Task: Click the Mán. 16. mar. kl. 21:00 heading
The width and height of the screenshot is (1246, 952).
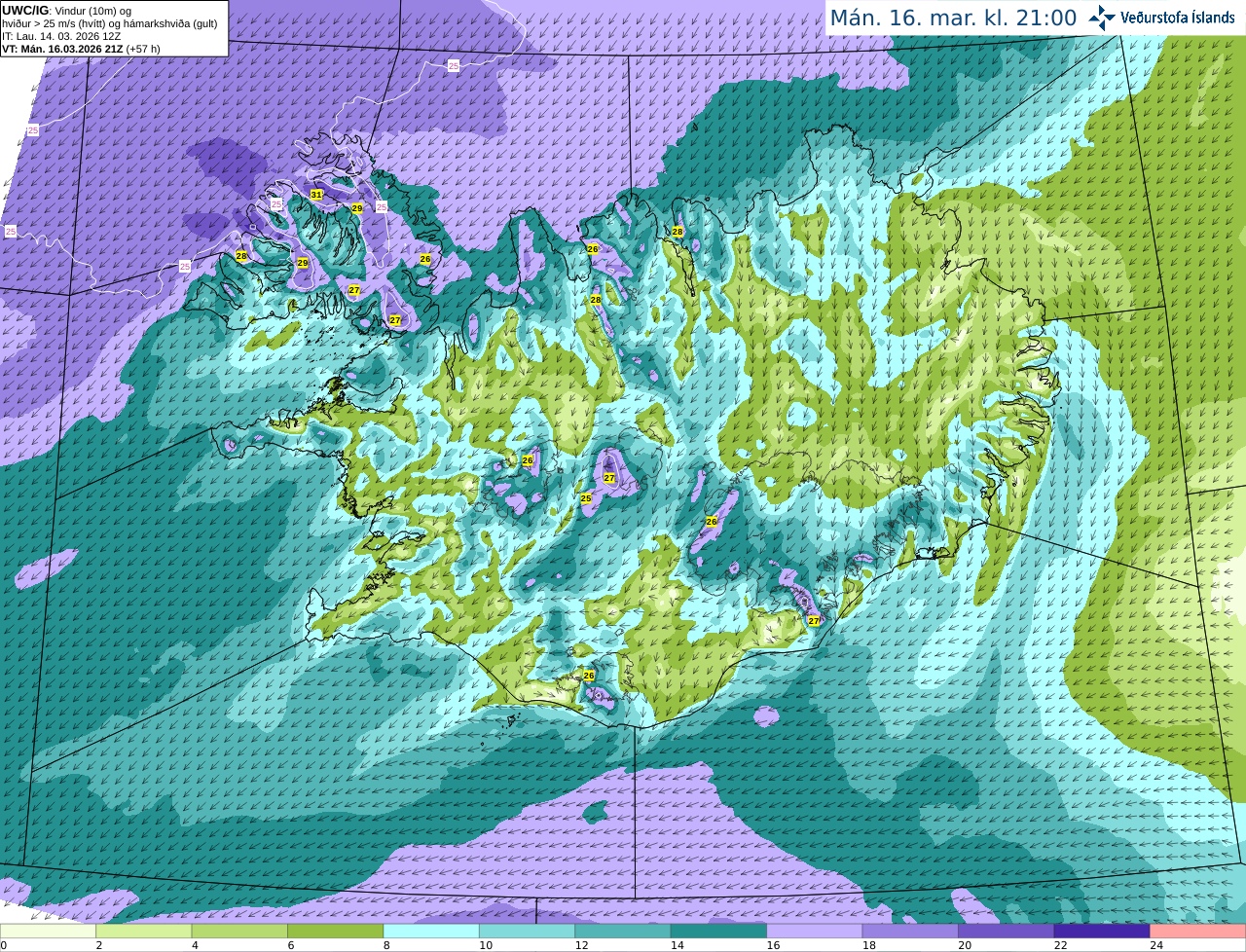Action: 953,18
